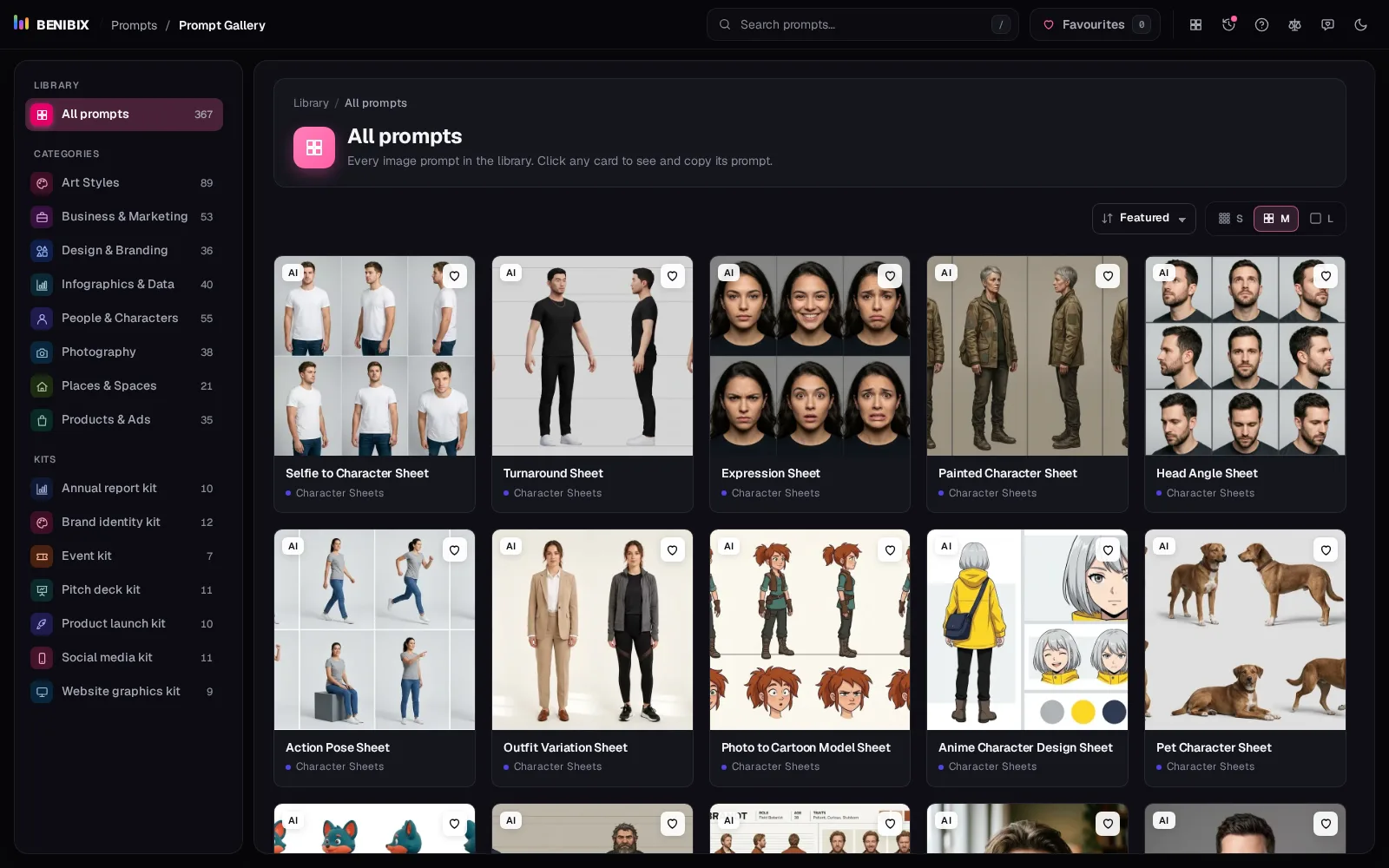The height and width of the screenshot is (868, 1389).
Task: Switch to small (S) card size
Action: click(x=1230, y=219)
